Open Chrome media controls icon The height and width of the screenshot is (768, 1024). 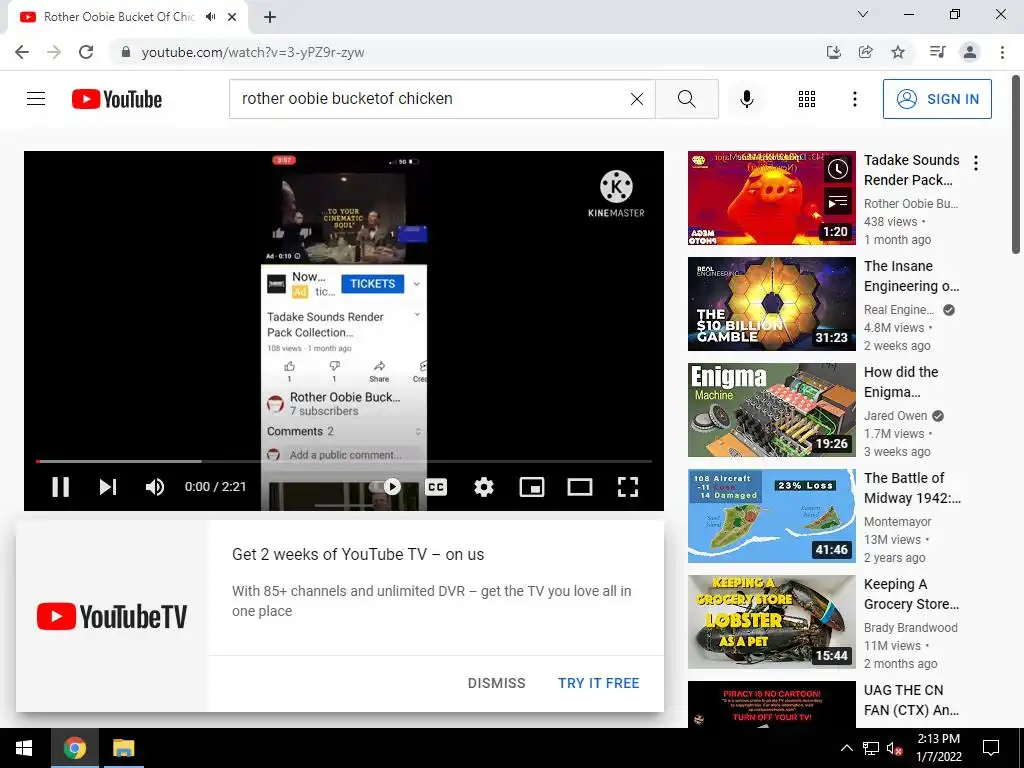point(938,52)
